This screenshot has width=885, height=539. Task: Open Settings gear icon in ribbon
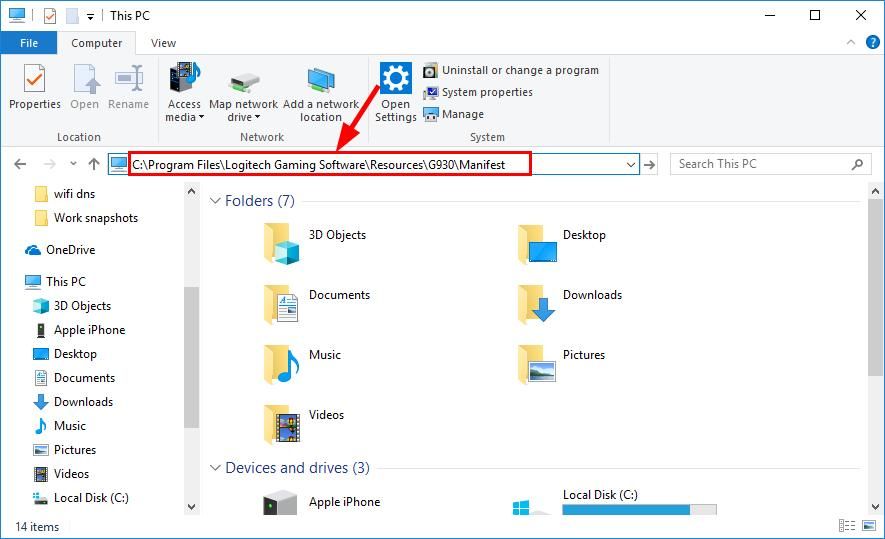[x=396, y=79]
